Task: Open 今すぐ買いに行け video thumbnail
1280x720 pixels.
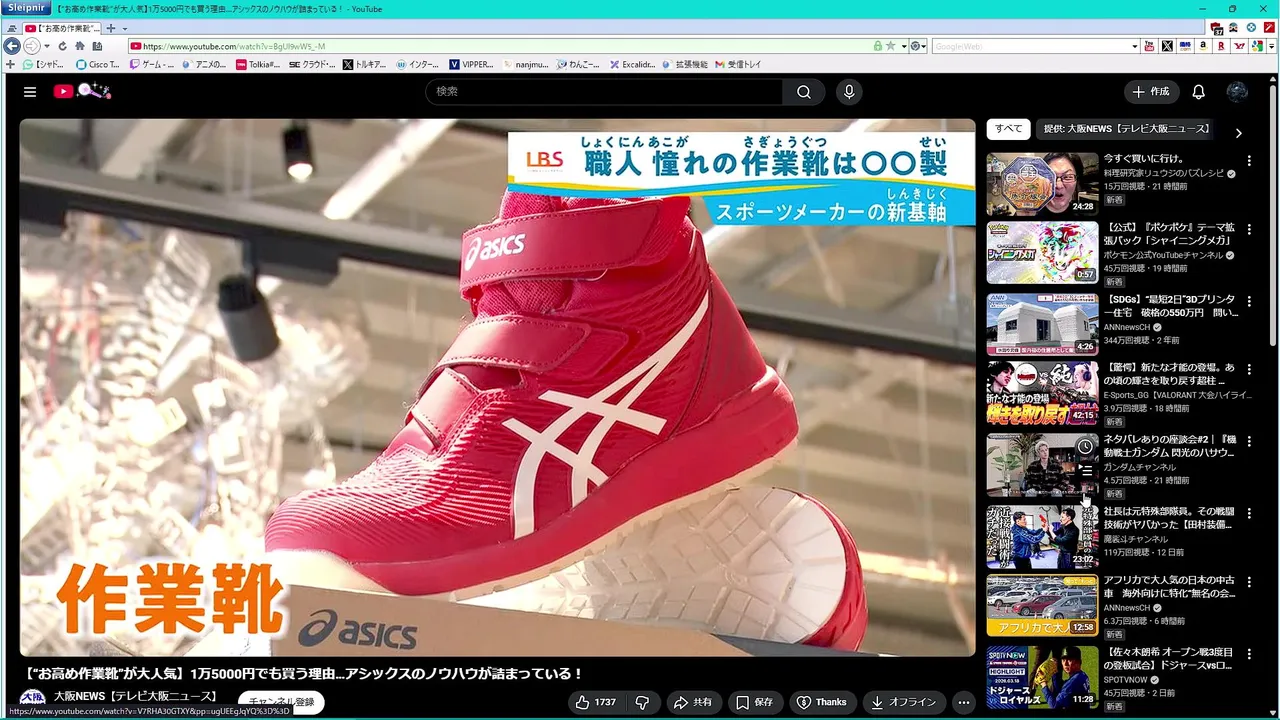Action: point(1042,184)
